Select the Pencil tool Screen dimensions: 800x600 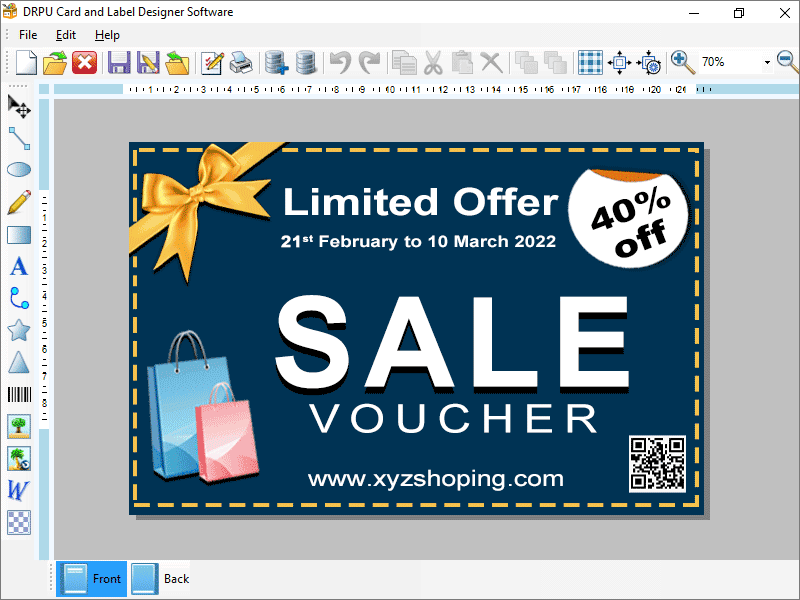(19, 203)
